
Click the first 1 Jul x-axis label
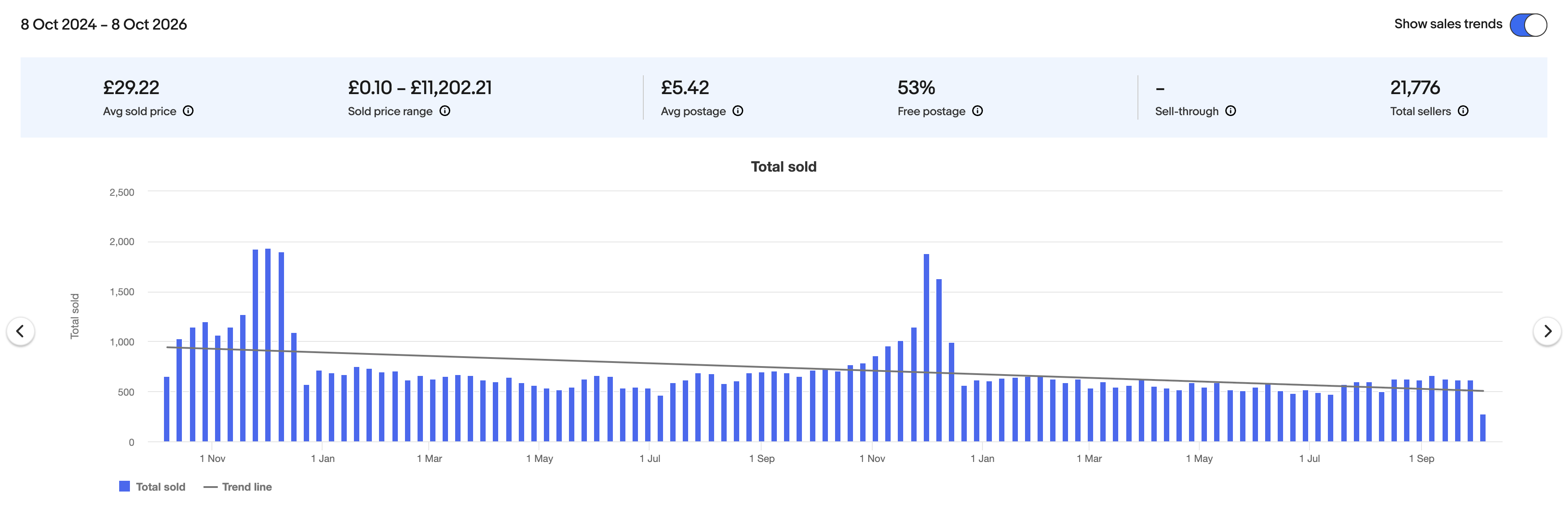tap(650, 458)
